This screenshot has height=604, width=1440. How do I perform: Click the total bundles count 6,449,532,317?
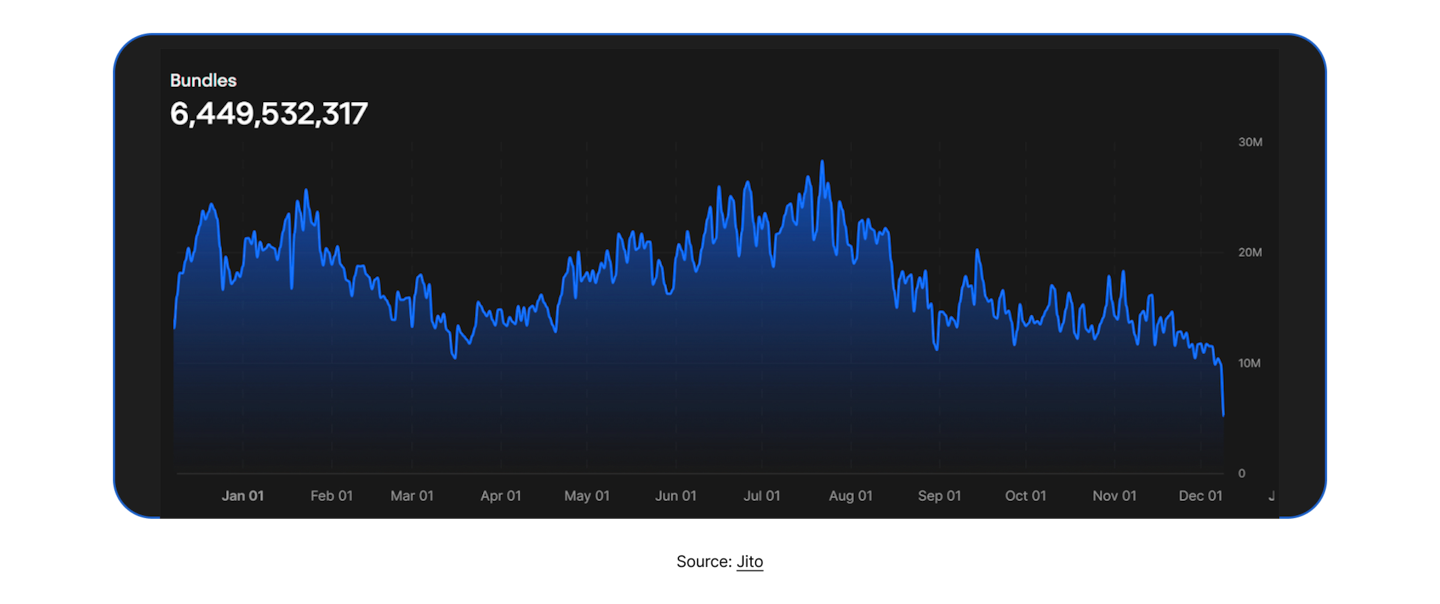(x=269, y=114)
